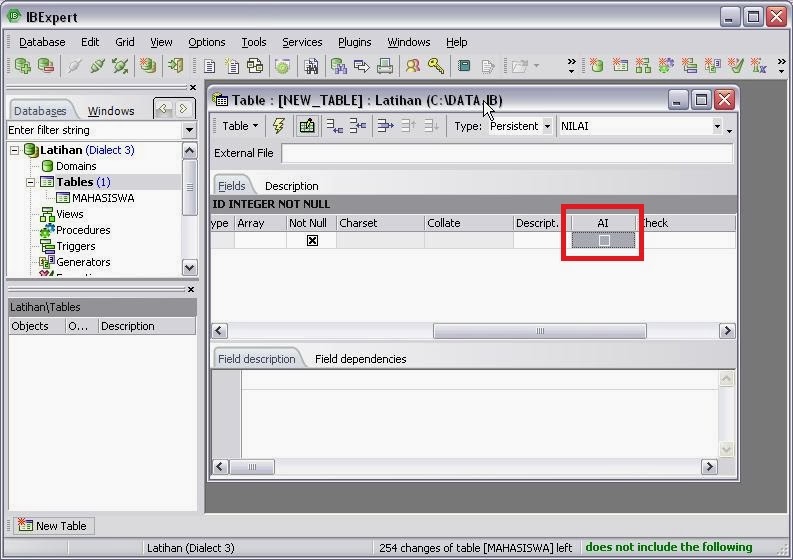Select the MAHASISWA table in tree
The width and height of the screenshot is (793, 560).
point(103,198)
